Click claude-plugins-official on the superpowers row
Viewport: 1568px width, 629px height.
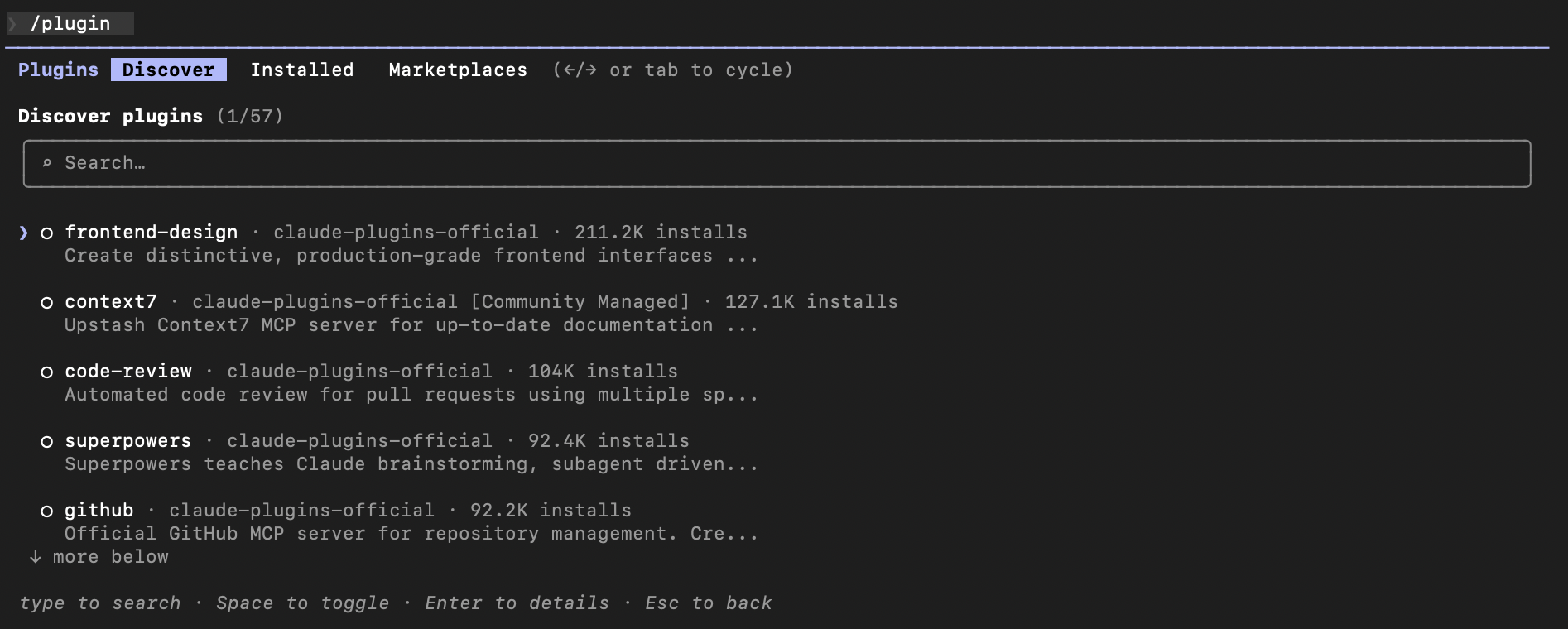click(x=360, y=441)
